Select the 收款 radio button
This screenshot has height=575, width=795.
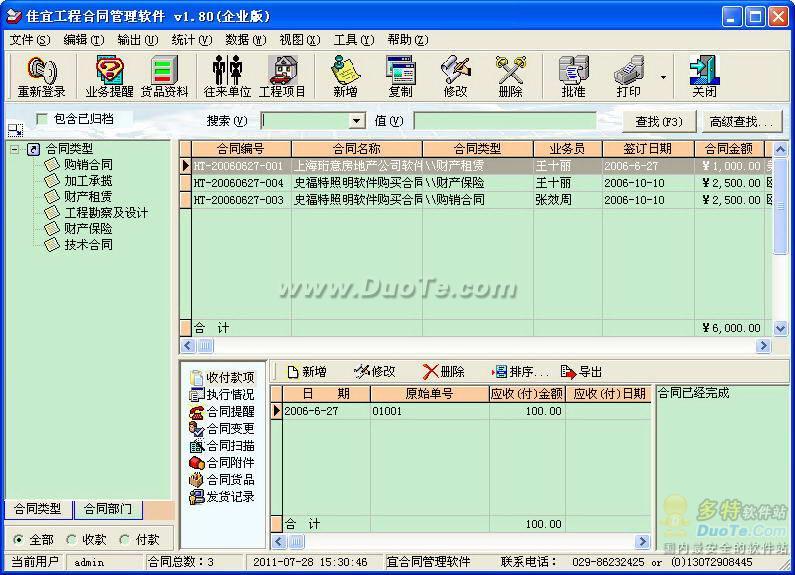pos(71,540)
